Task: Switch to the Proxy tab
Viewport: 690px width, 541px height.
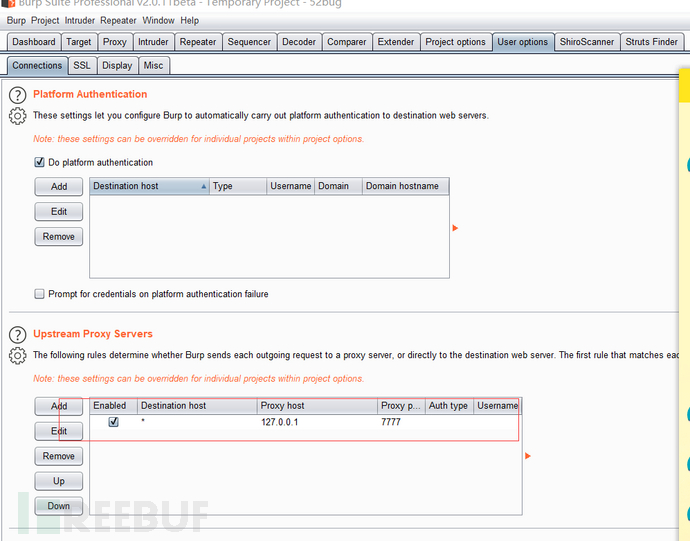Action: pos(115,42)
